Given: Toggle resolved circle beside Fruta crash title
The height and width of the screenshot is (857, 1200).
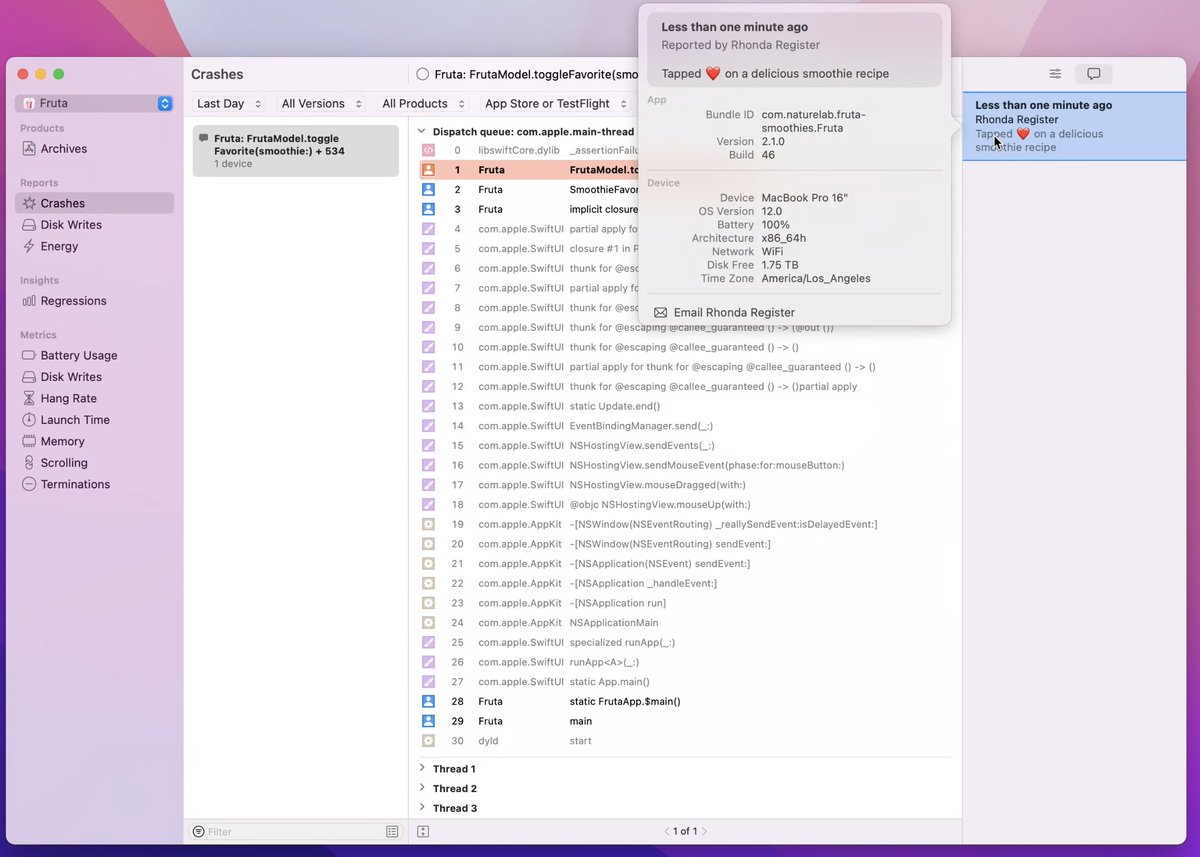Looking at the screenshot, I should click(x=422, y=74).
